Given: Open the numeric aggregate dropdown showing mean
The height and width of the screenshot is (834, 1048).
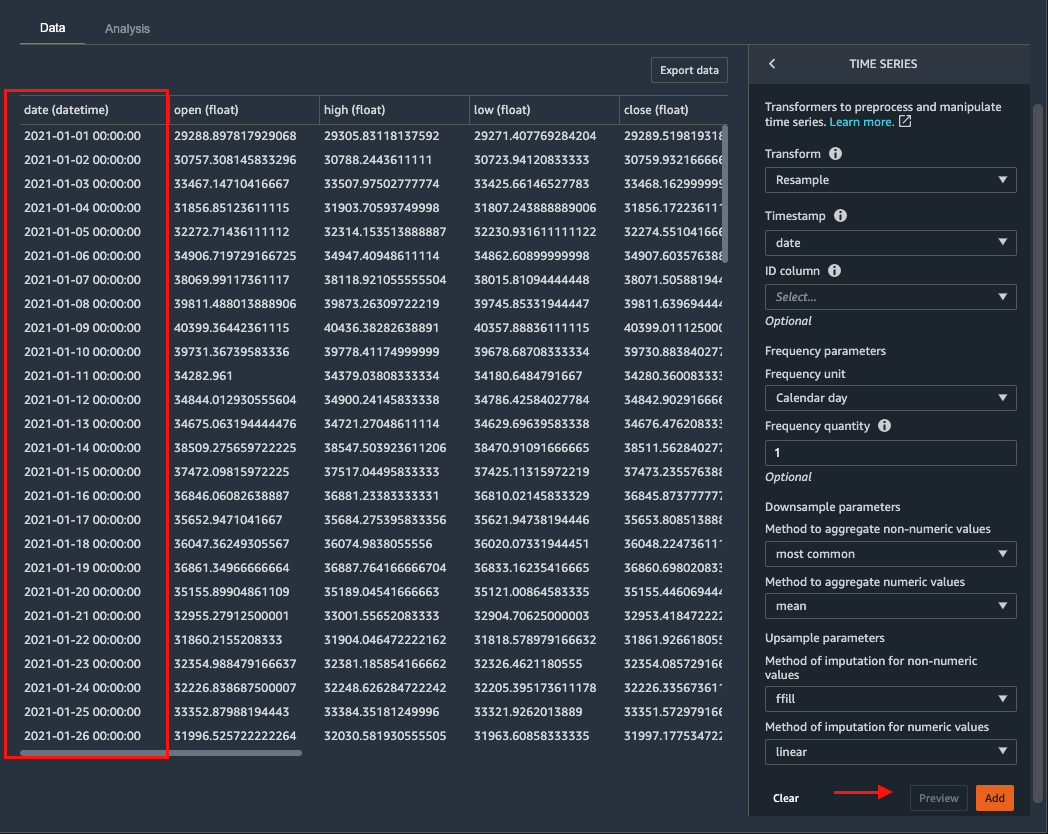Looking at the screenshot, I should 890,606.
